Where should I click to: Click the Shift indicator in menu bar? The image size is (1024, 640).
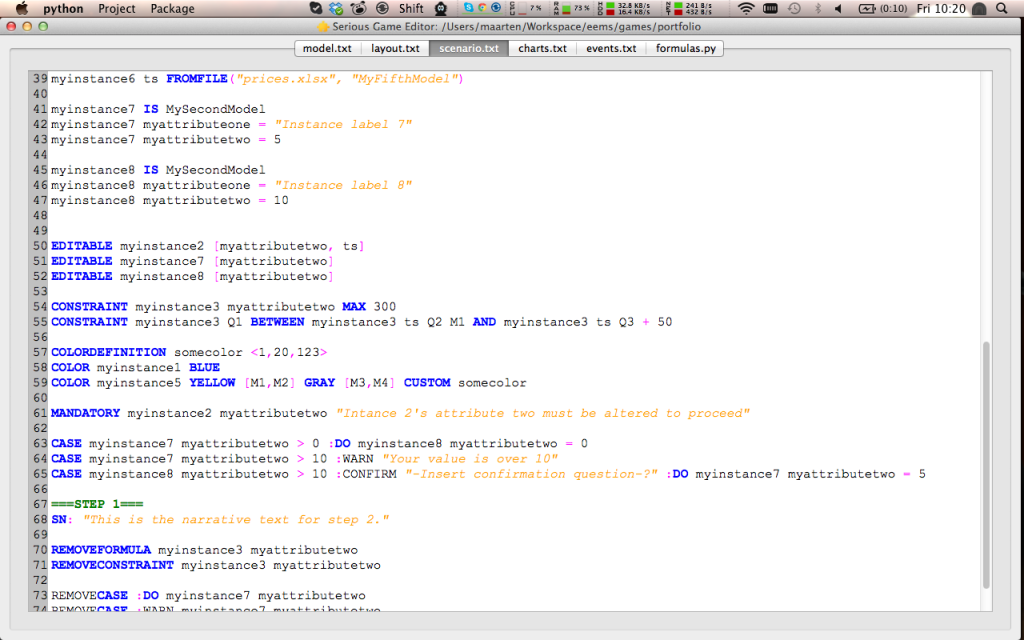[411, 8]
